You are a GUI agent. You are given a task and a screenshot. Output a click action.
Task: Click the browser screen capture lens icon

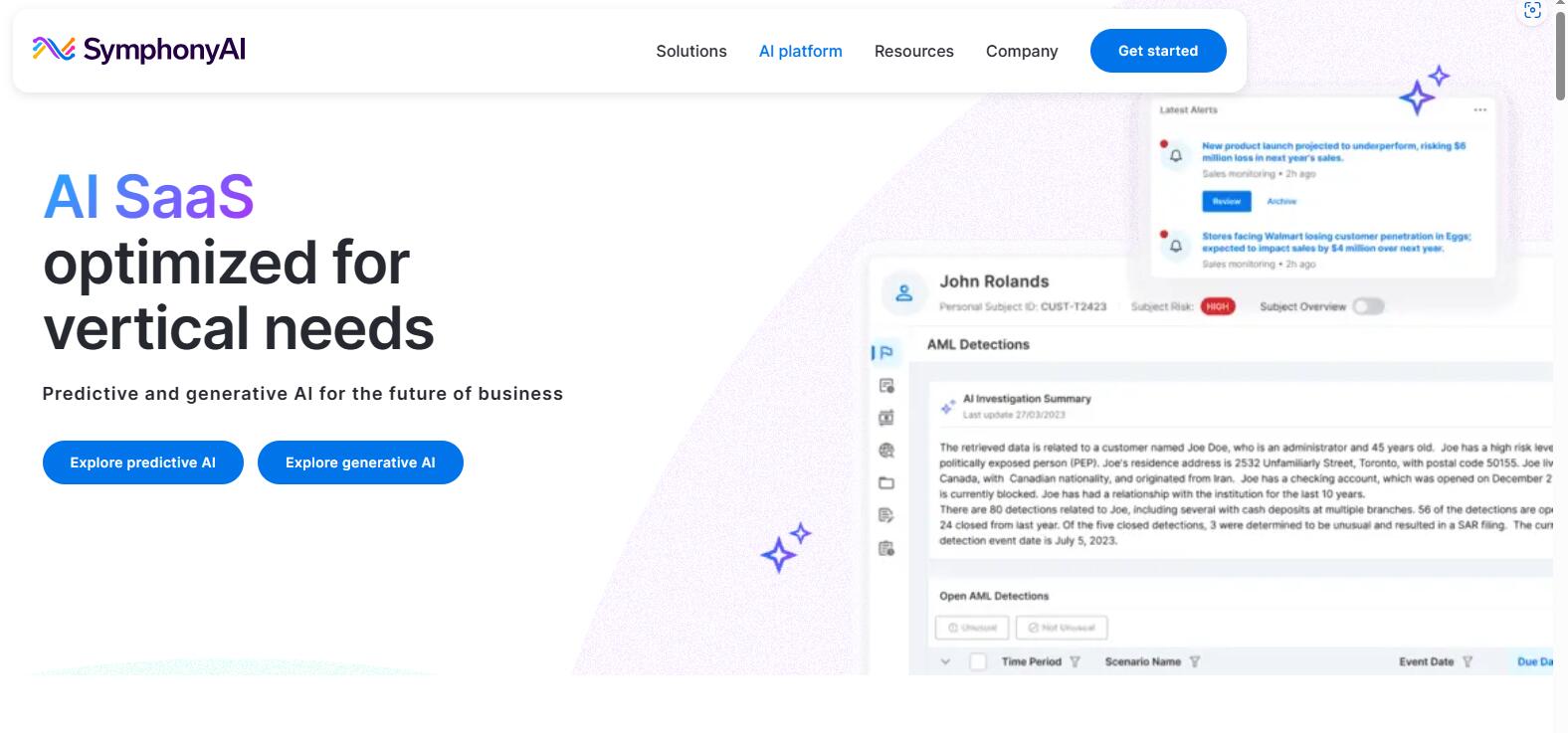click(x=1532, y=10)
